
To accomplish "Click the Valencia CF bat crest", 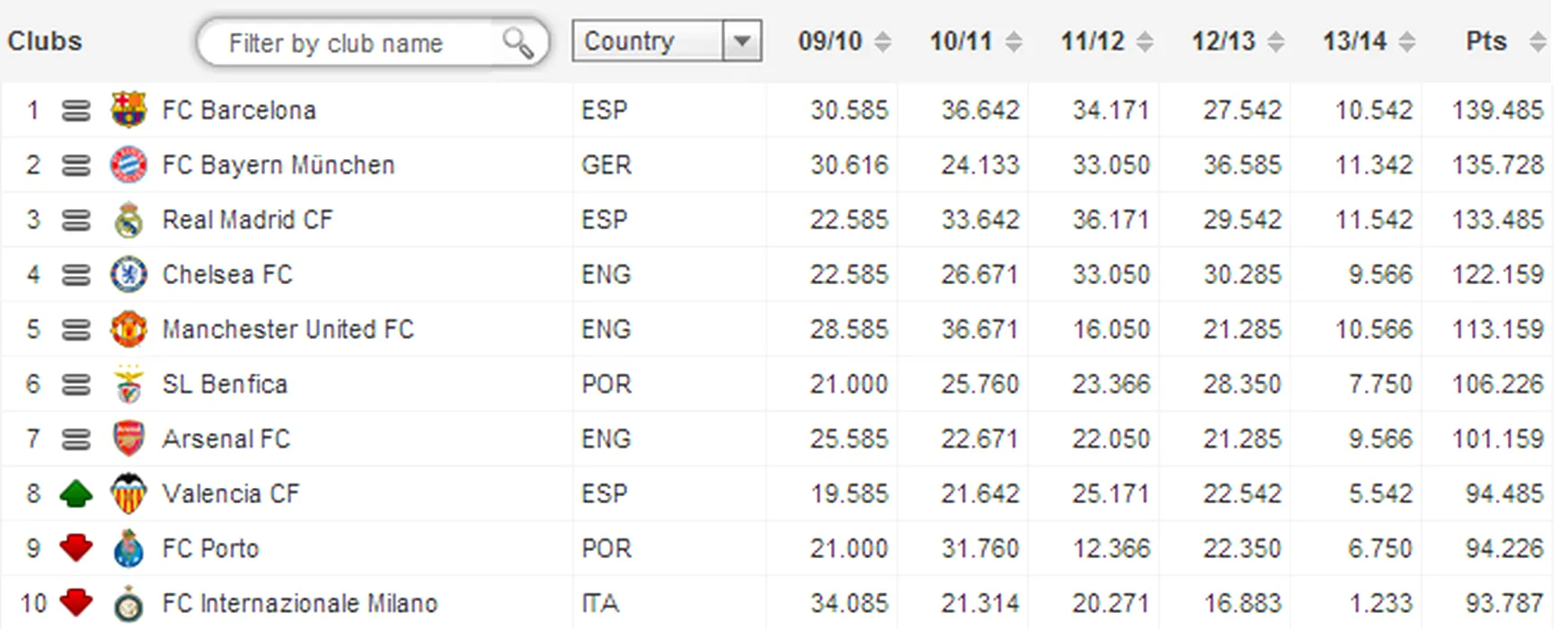I will point(128,494).
